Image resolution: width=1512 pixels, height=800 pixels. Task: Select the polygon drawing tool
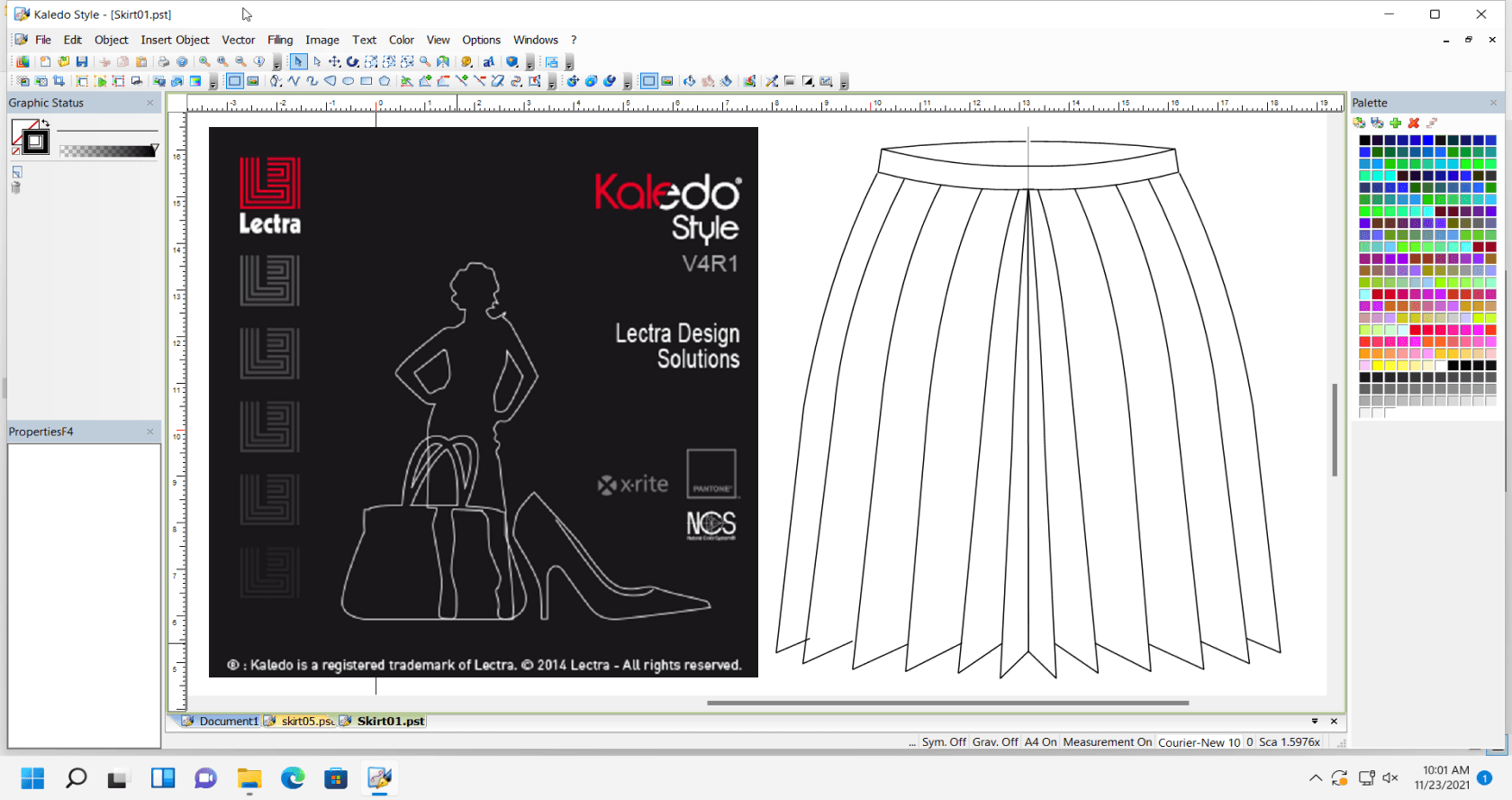385,81
